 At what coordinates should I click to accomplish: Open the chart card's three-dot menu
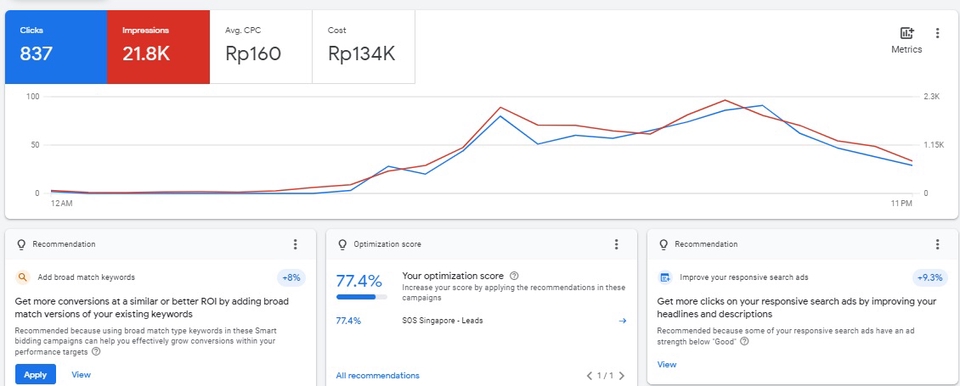click(937, 33)
